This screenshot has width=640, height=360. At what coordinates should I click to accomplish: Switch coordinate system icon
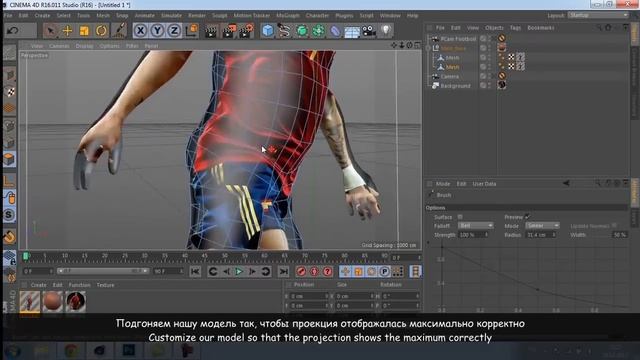coord(191,31)
